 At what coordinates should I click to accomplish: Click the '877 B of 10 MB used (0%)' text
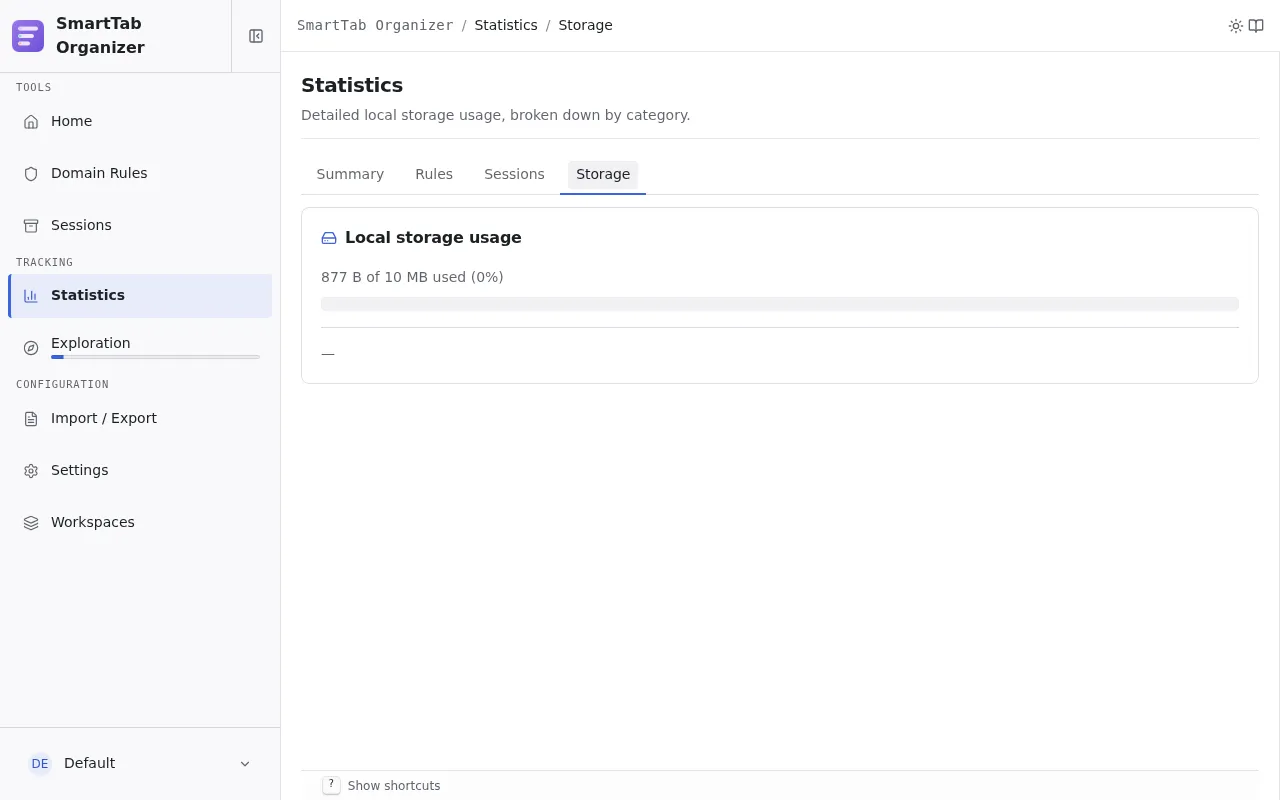click(x=412, y=277)
